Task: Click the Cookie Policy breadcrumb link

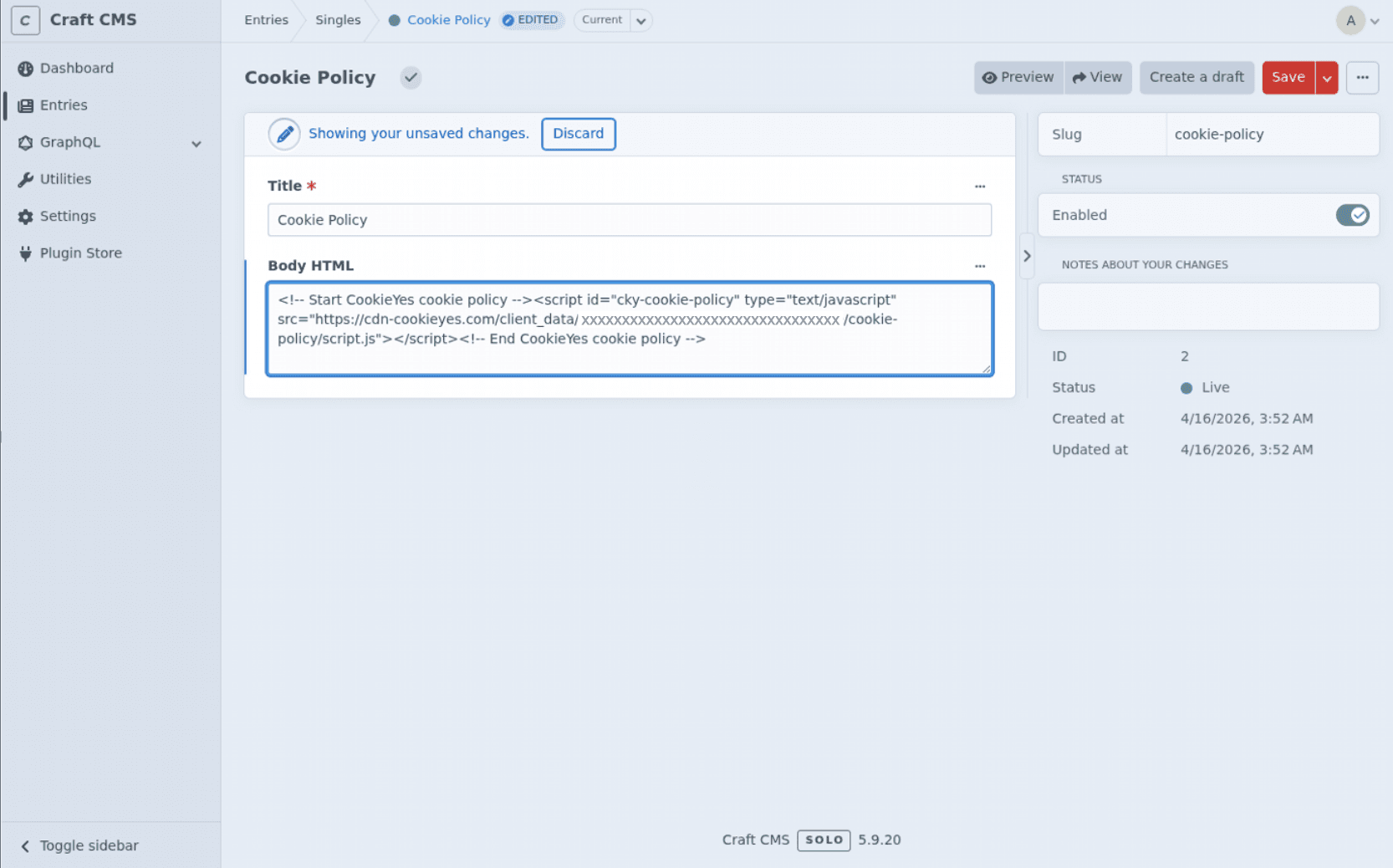Action: tap(448, 20)
